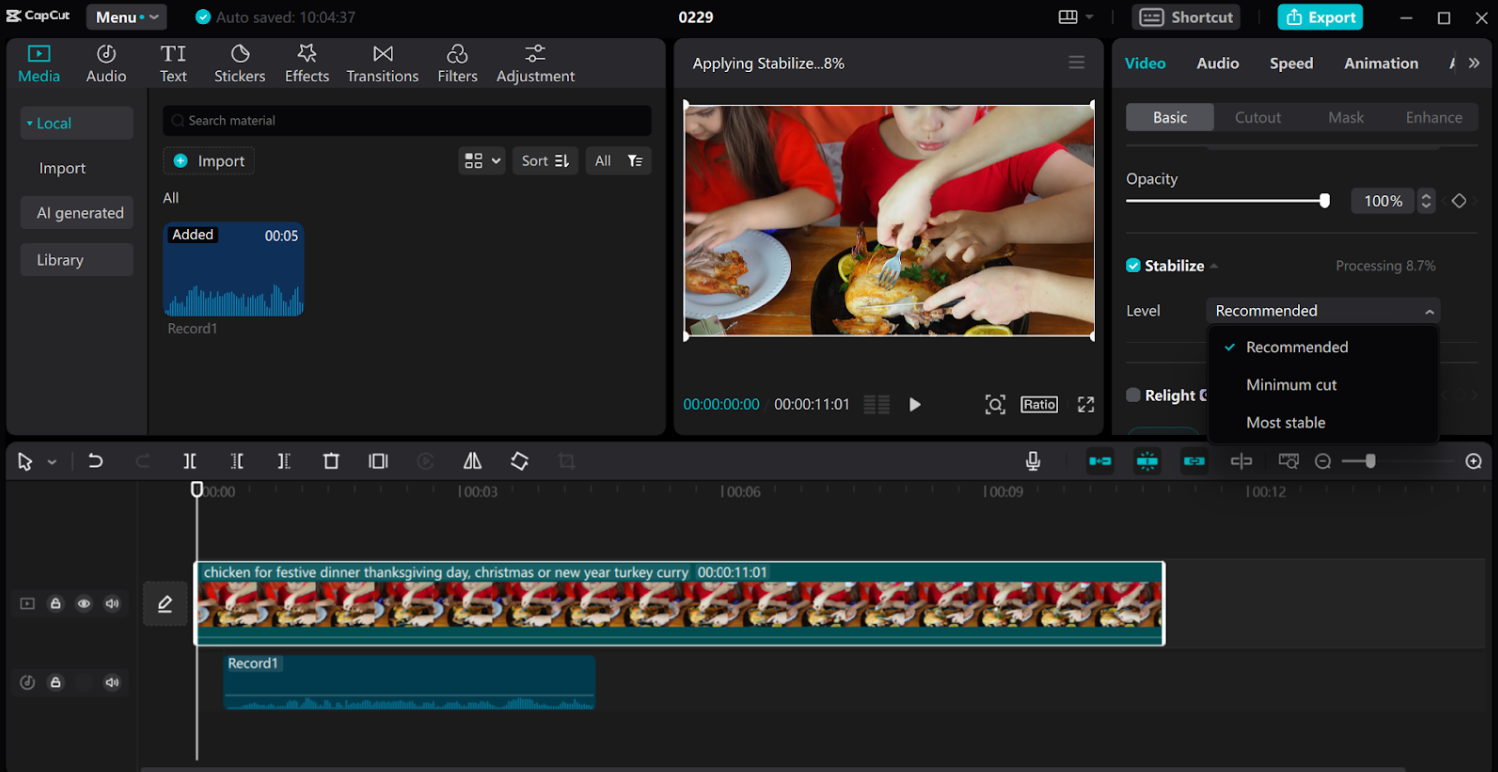Select the Split tool in the timeline toolbar
The width and height of the screenshot is (1498, 772).
point(190,461)
